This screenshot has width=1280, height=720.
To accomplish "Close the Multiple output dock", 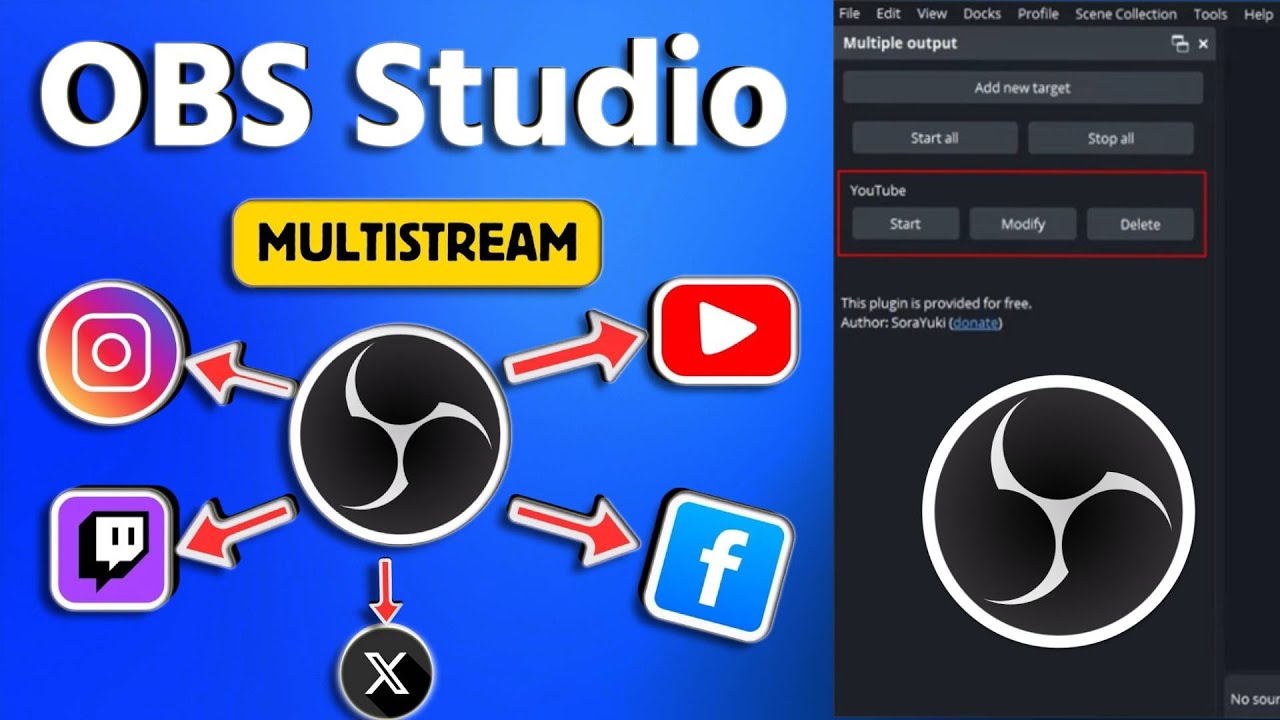I will click(1203, 44).
